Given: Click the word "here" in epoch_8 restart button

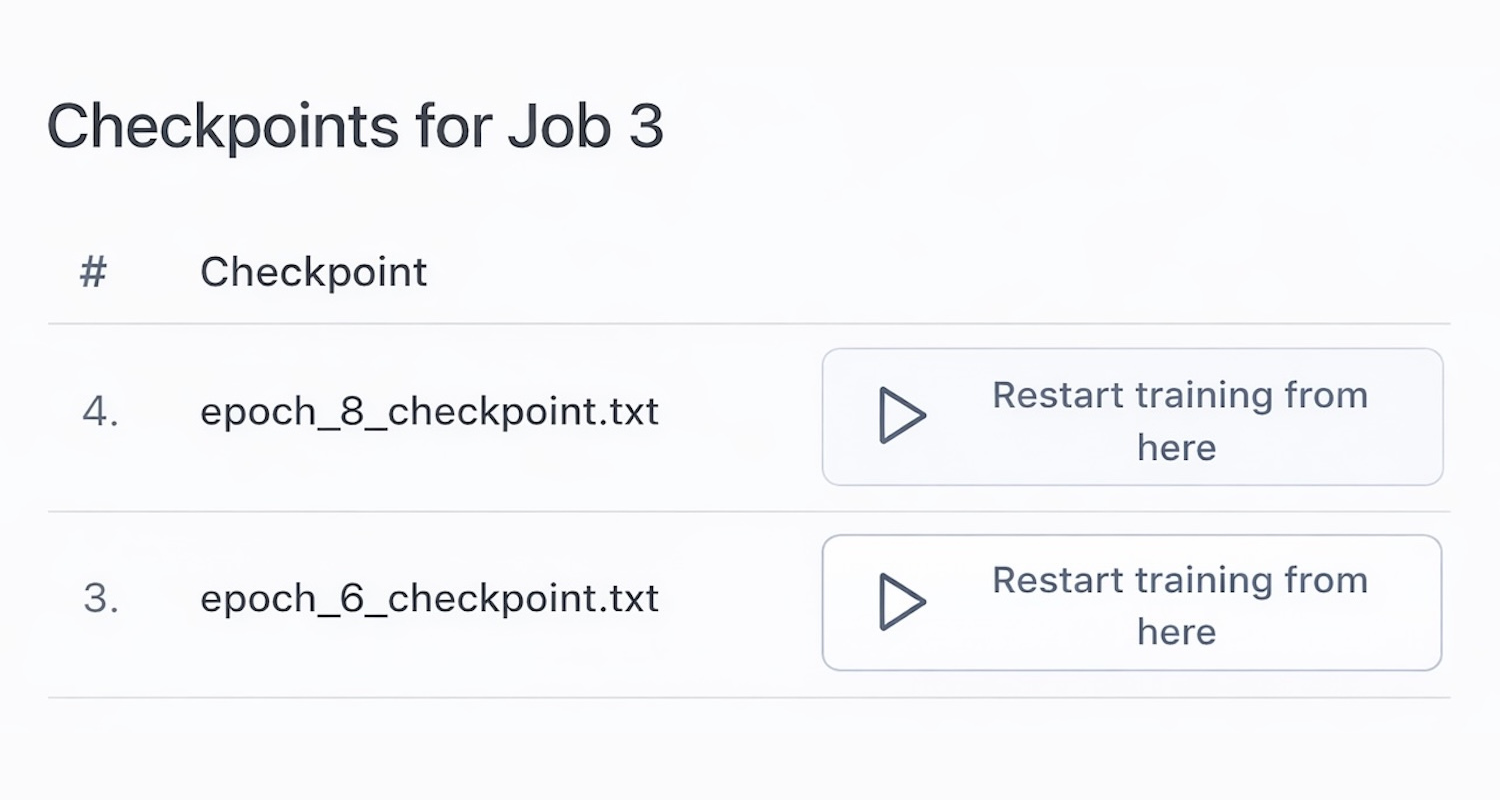Looking at the screenshot, I should [1176, 447].
